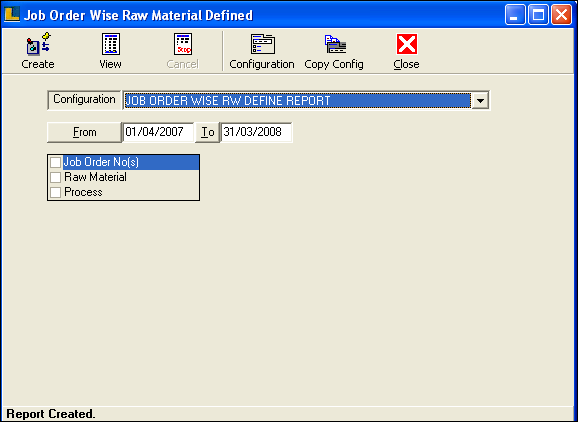
Task: Open the Configuration toolbar icon
Action: [262, 44]
